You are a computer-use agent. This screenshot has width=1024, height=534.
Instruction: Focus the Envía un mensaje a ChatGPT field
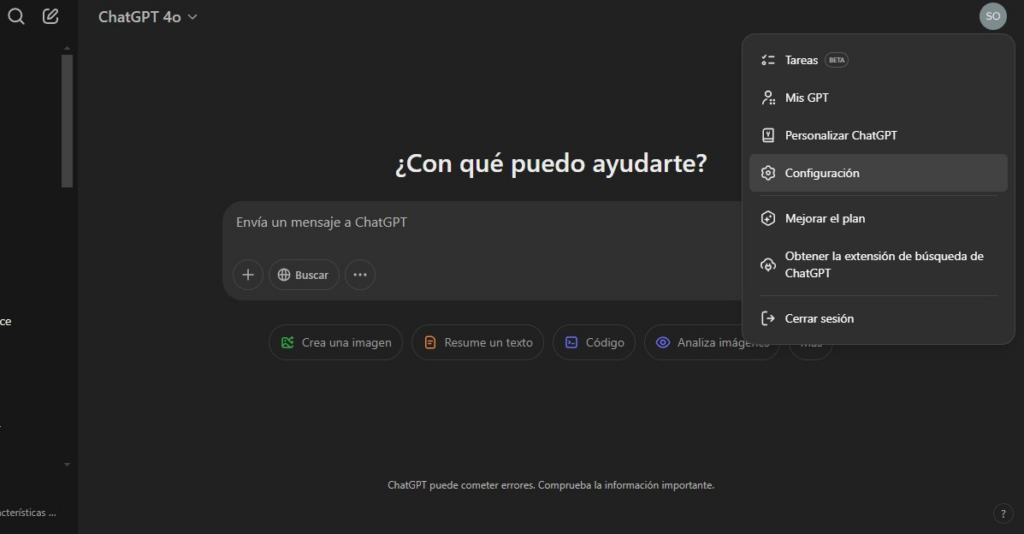[x=483, y=223]
